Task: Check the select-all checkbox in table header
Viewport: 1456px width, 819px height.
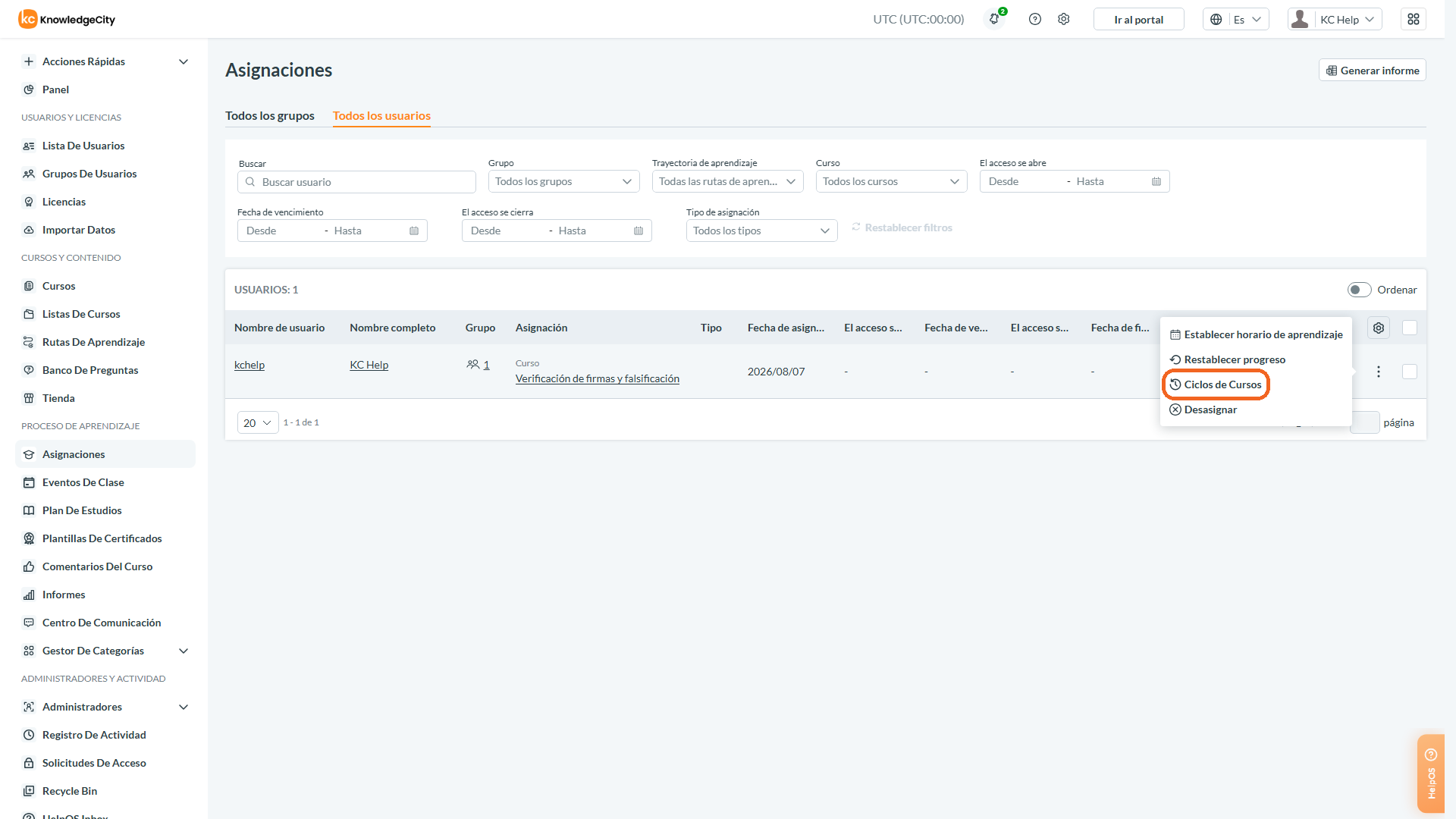Action: (1410, 328)
